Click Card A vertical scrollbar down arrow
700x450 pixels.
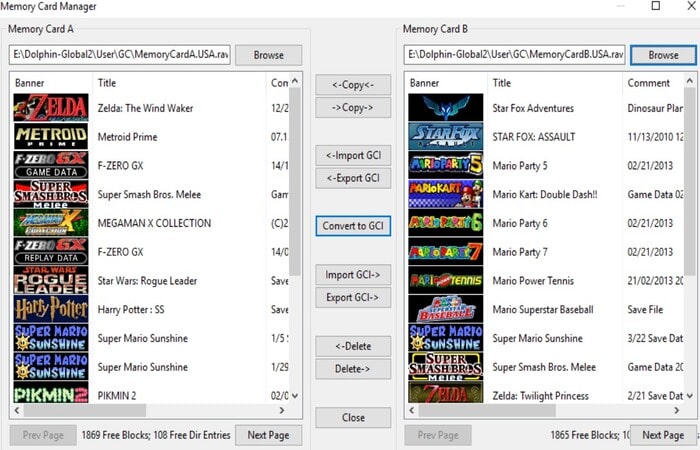coord(295,396)
